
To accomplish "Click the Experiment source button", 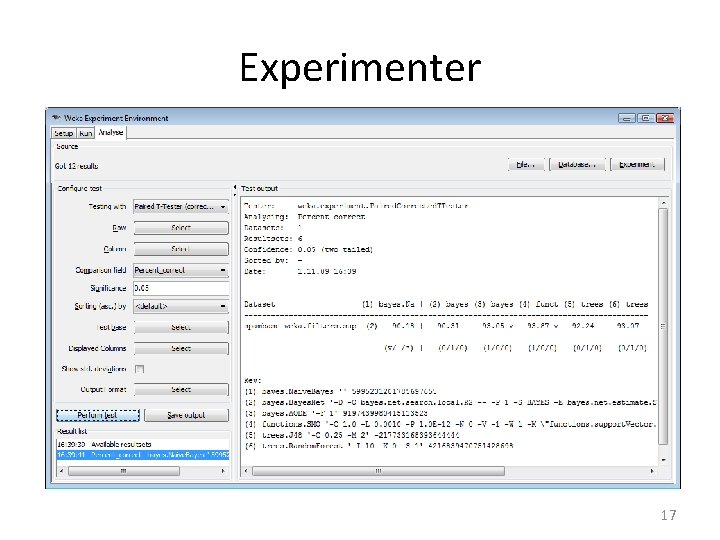I will pyautogui.click(x=637, y=164).
